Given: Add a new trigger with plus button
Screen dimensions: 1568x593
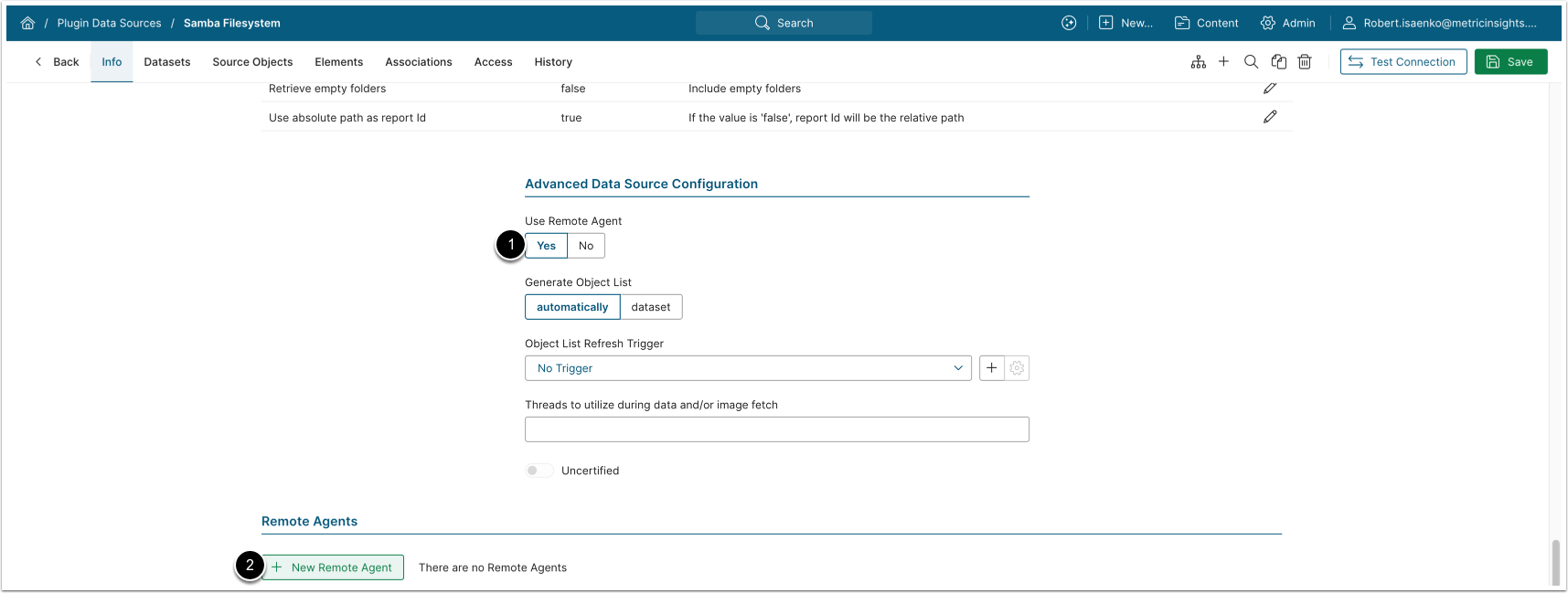Looking at the screenshot, I should pos(991,368).
